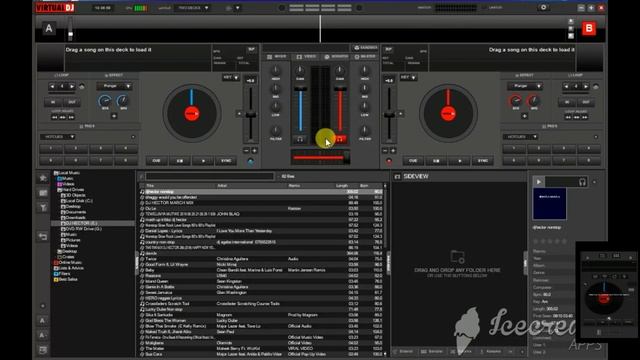Open the deck A KEY dropdown
This screenshot has width=640, height=360.
point(231,77)
